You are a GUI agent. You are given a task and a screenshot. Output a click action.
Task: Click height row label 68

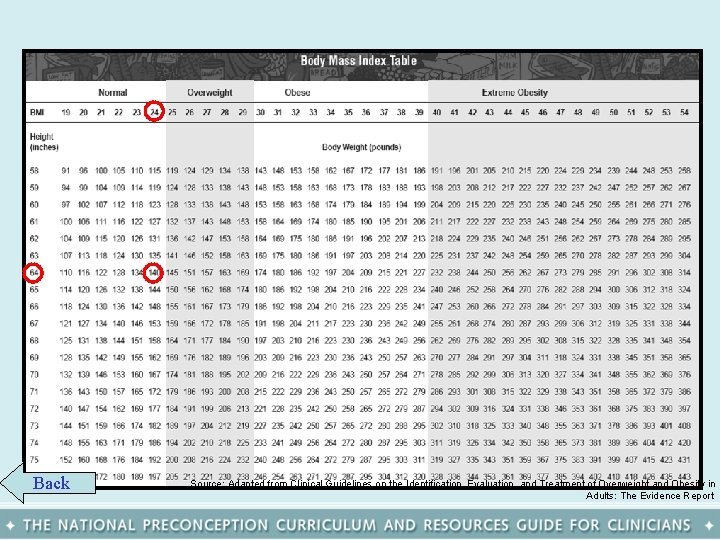pyautogui.click(x=34, y=340)
